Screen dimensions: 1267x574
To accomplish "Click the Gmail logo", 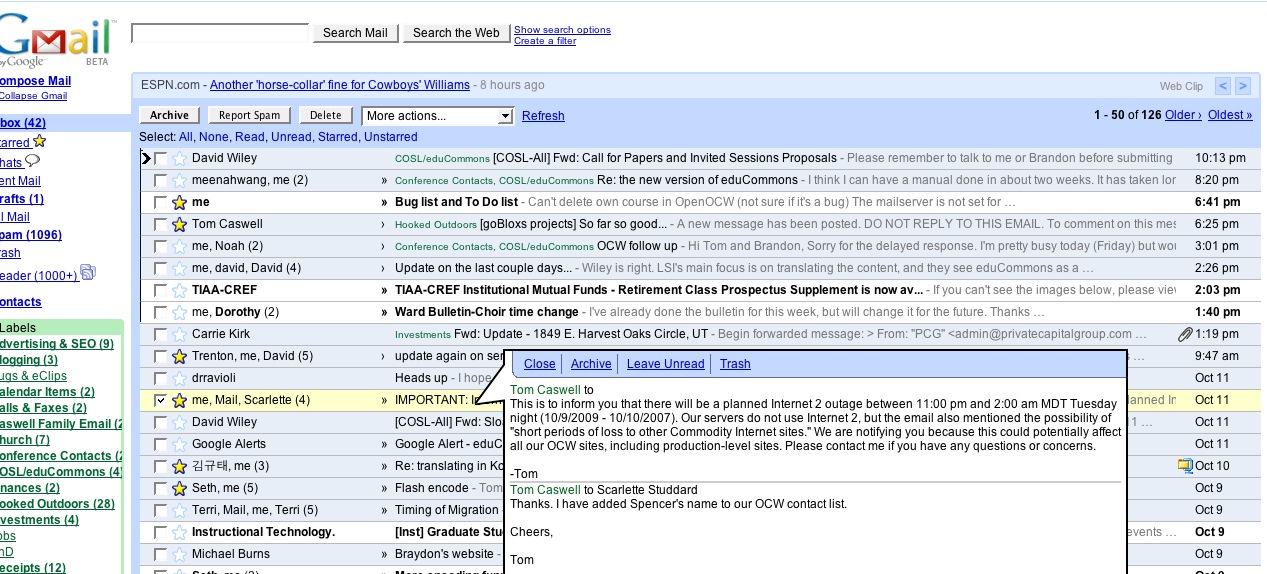I will [x=58, y=43].
